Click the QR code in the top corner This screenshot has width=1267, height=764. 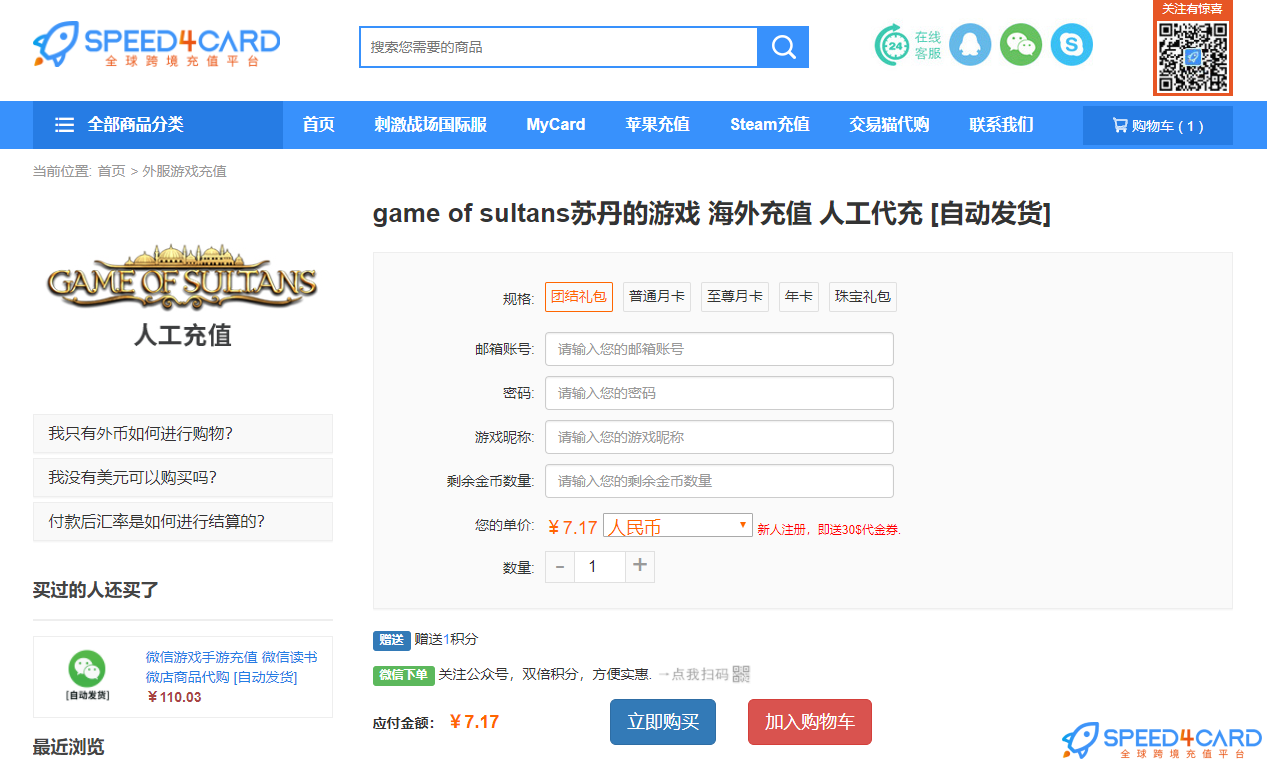pyautogui.click(x=1193, y=57)
